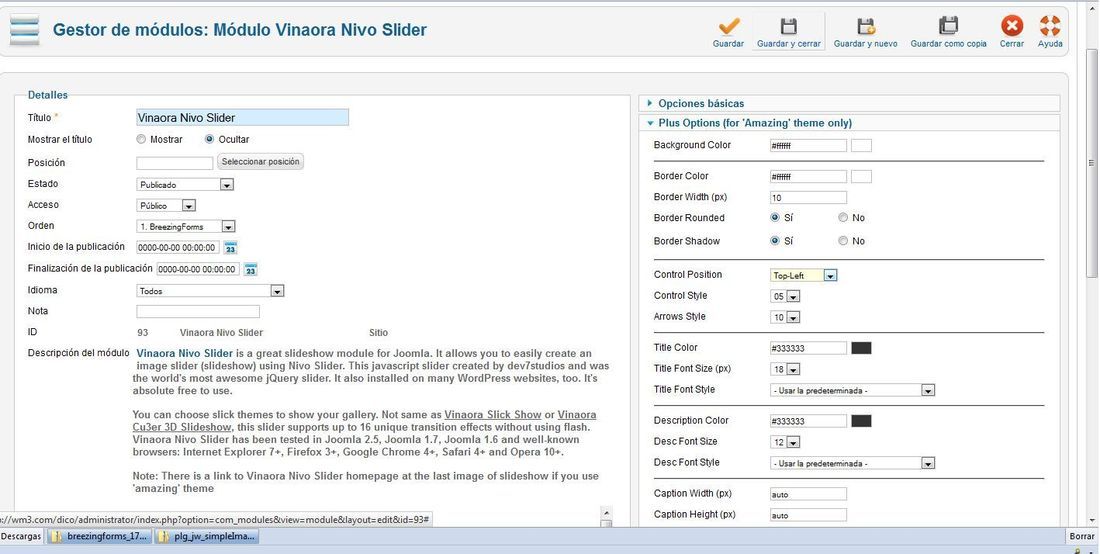Open the Desc Font Size dropdown

[x=785, y=442]
